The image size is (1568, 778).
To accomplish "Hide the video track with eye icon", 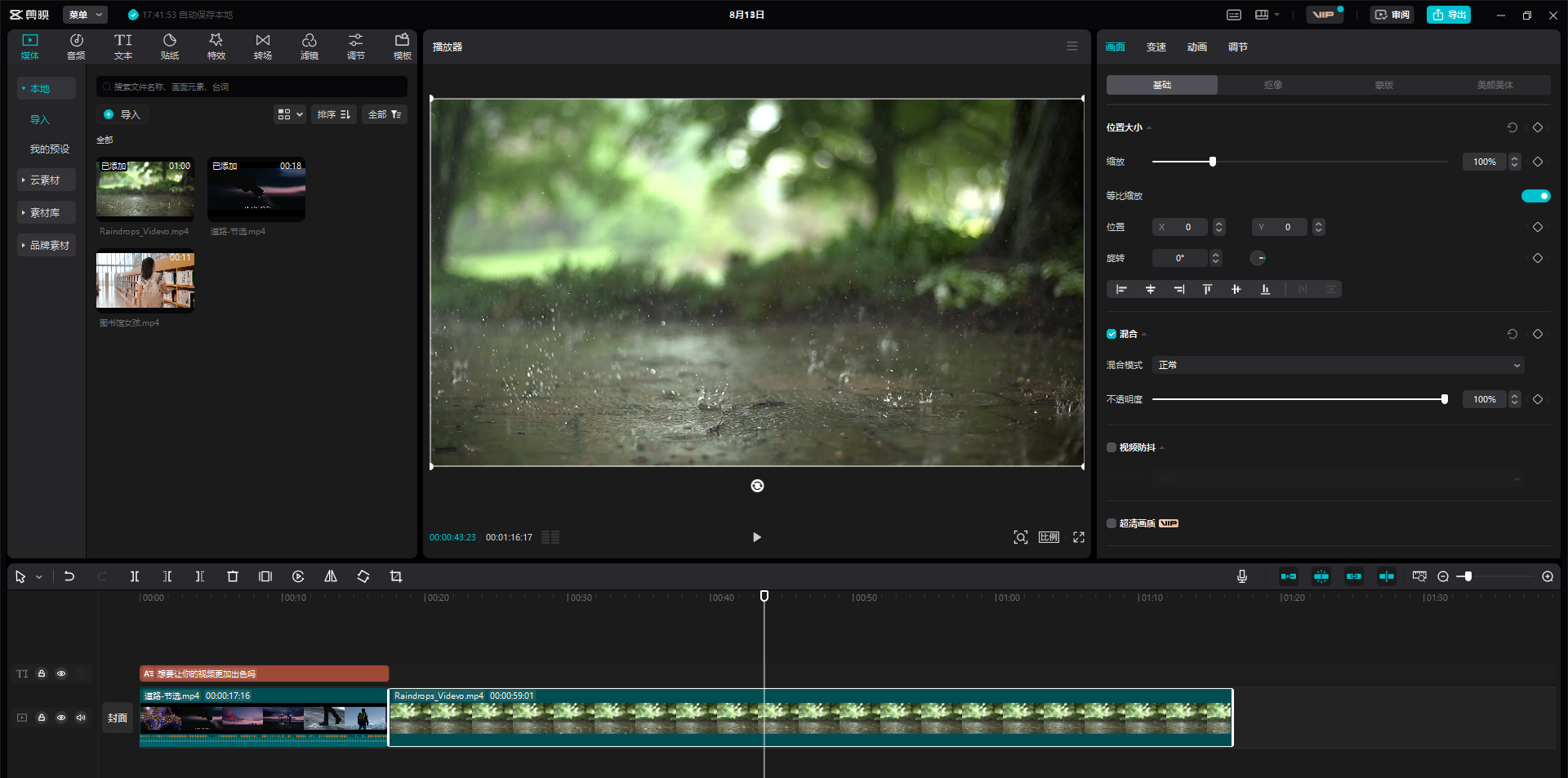I will tap(61, 718).
